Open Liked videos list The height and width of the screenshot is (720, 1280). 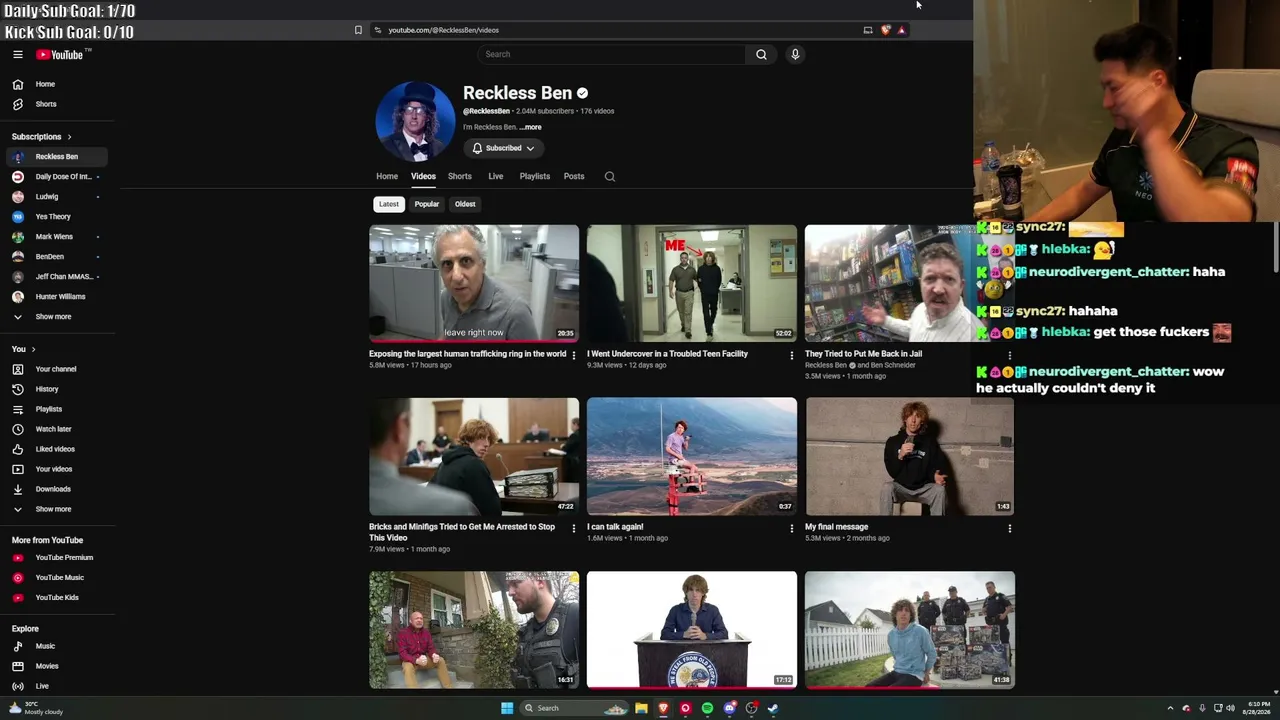click(56, 449)
